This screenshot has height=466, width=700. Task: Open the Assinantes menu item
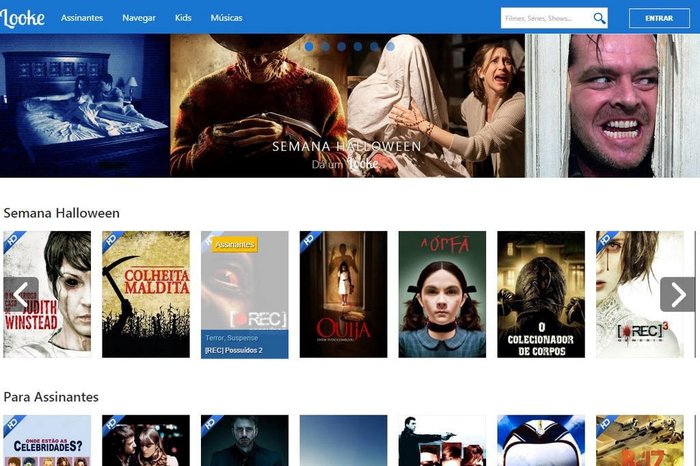click(x=82, y=18)
